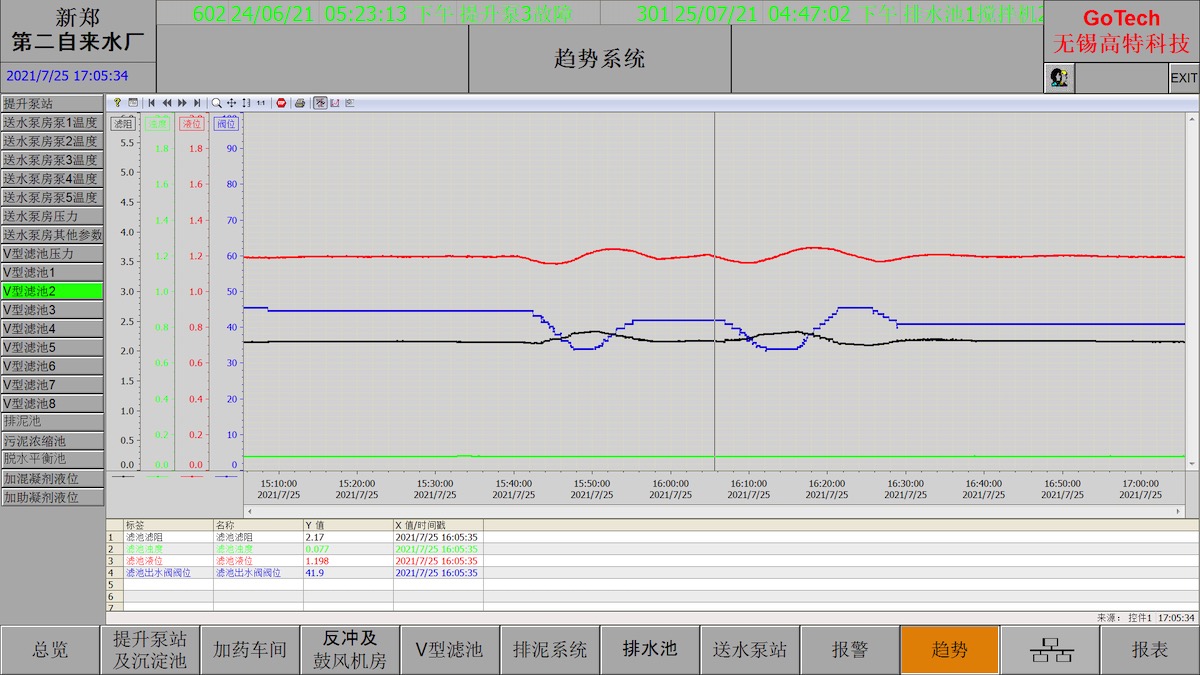Screen dimensions: 1200x675
Task: Click the EXIT button
Action: click(x=1184, y=78)
